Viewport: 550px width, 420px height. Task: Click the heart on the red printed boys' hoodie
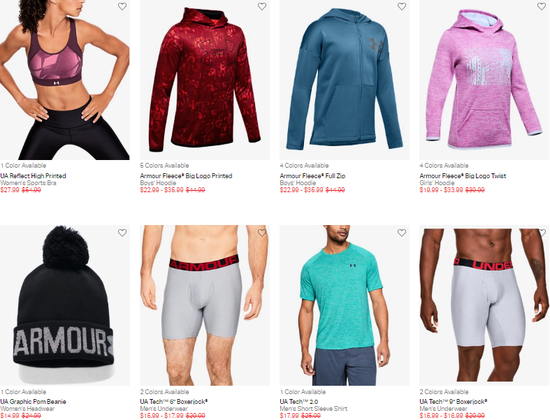point(262,6)
